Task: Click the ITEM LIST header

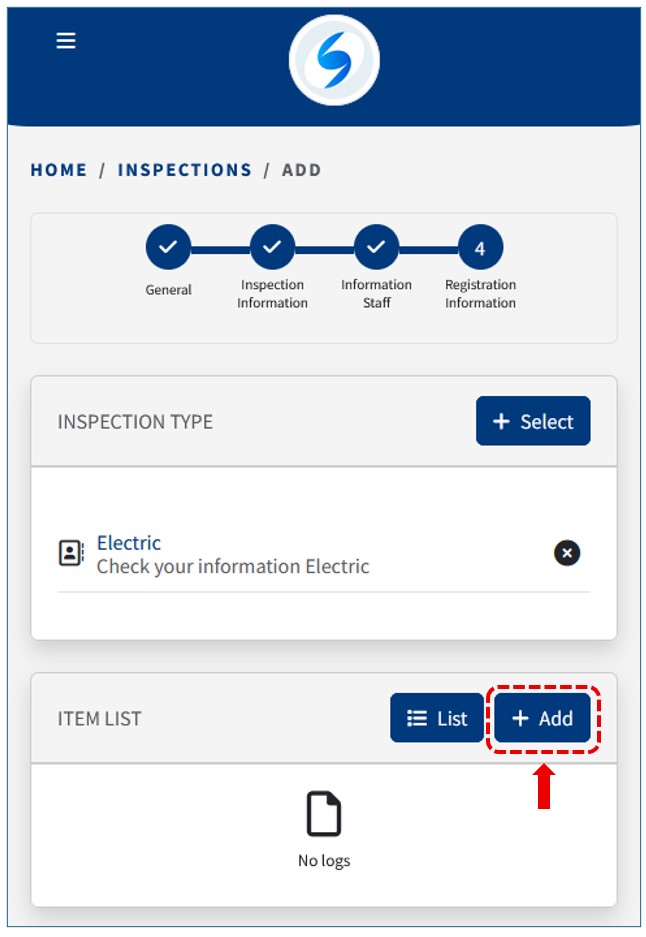Action: (x=99, y=719)
